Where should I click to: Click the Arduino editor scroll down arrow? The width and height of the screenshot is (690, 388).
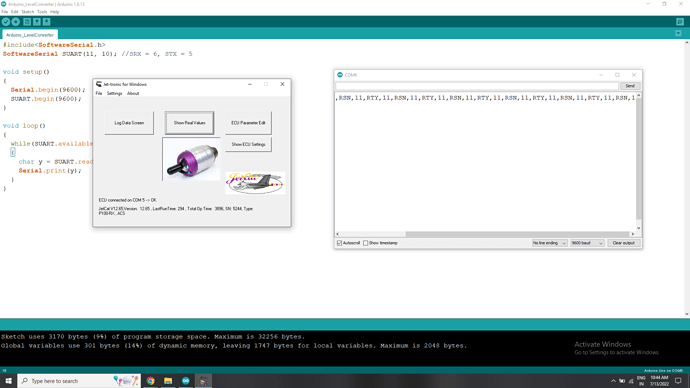pyautogui.click(x=687, y=314)
